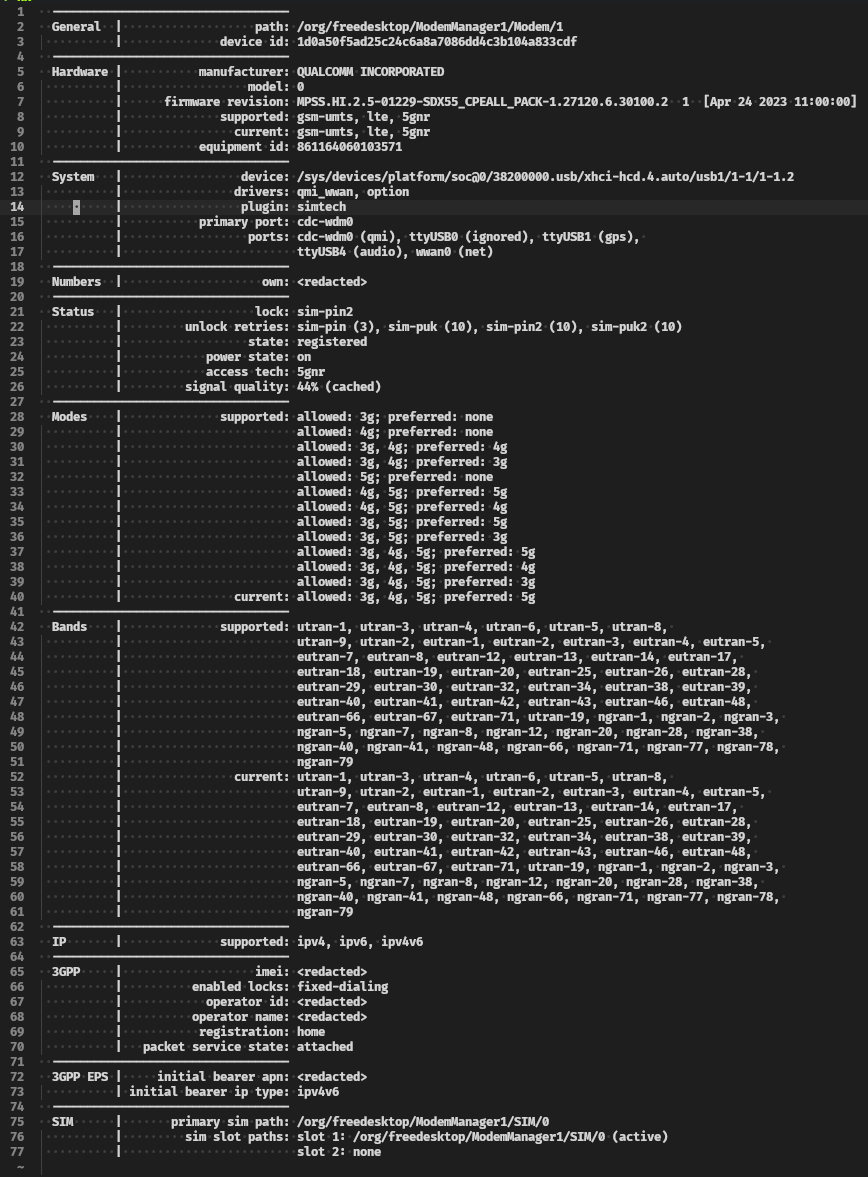
Task: Click the sysfs device path under System
Action: point(545,177)
